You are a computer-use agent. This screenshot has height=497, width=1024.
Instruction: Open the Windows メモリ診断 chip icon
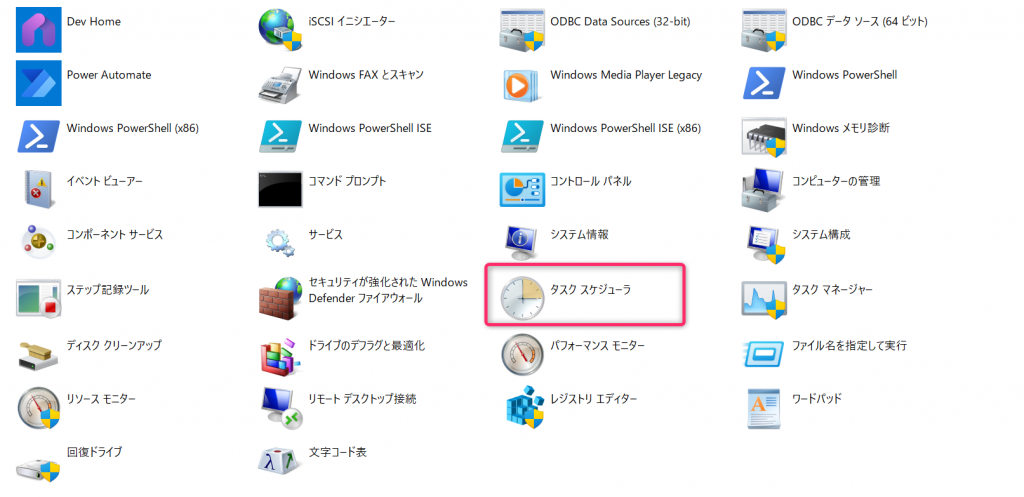pos(764,137)
